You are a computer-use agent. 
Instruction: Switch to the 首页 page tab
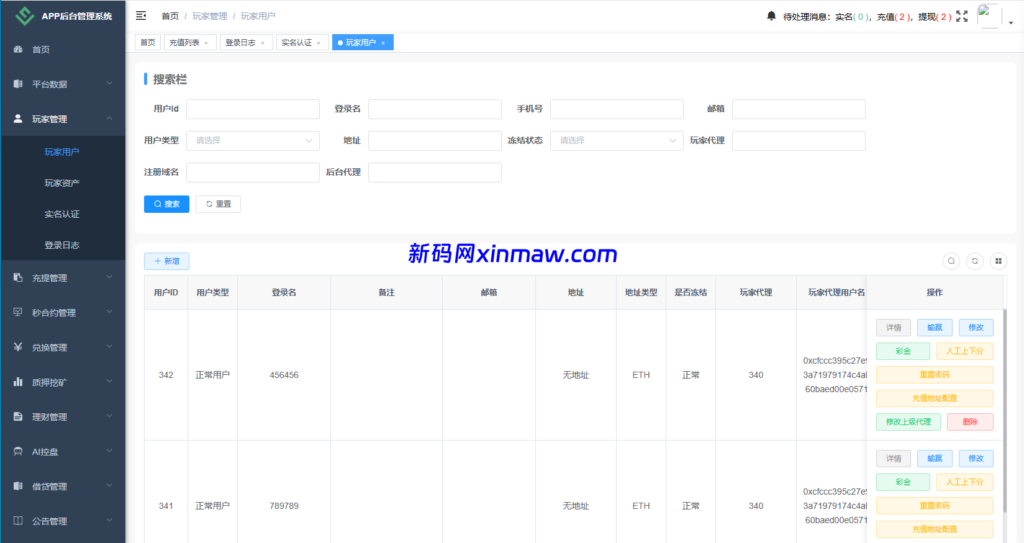(148, 42)
